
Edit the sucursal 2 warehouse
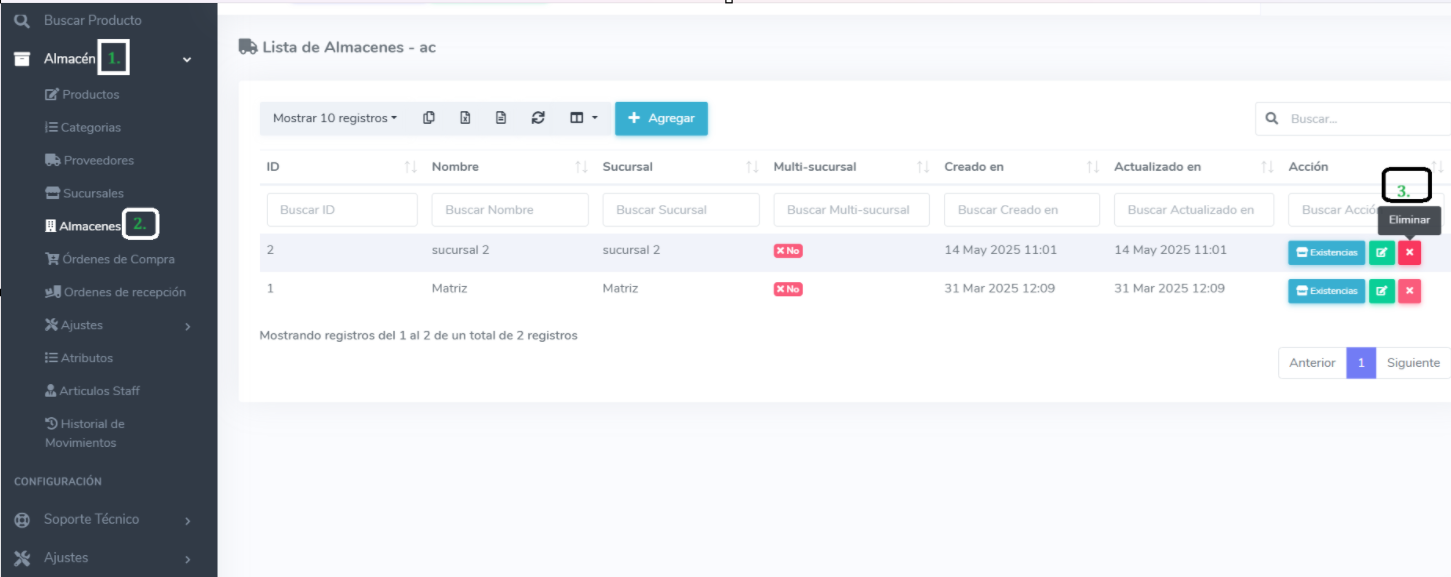(x=1381, y=253)
